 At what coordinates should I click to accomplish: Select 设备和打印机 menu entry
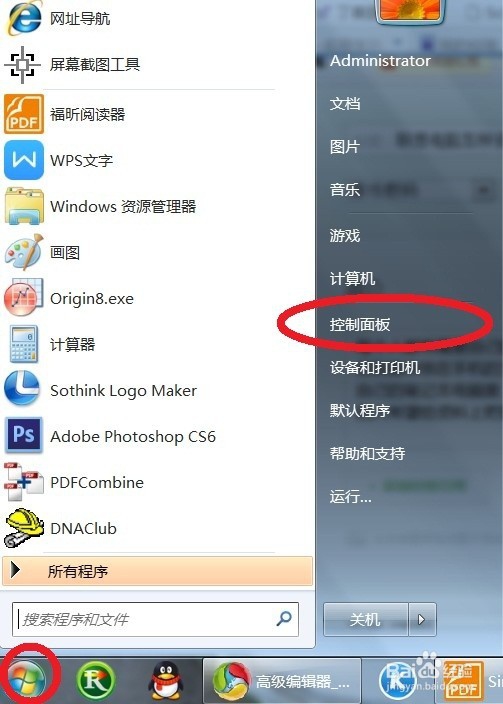click(x=375, y=367)
